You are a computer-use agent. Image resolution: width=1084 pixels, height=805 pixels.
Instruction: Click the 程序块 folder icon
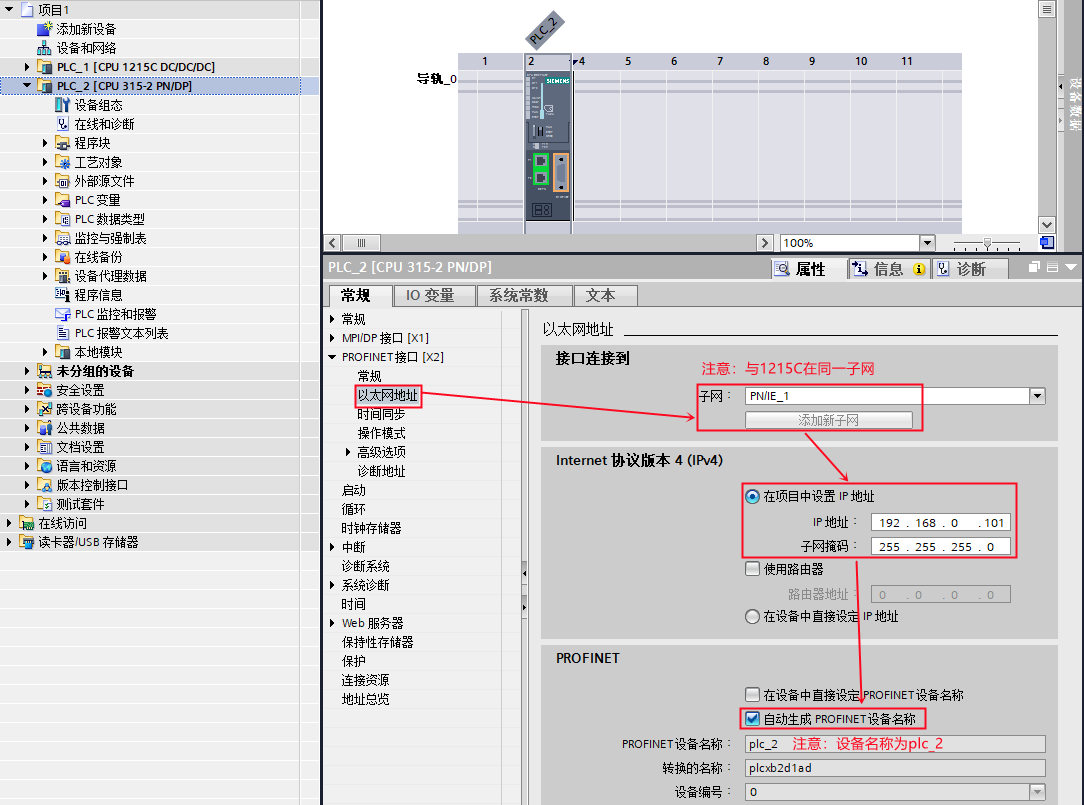pyautogui.click(x=63, y=143)
